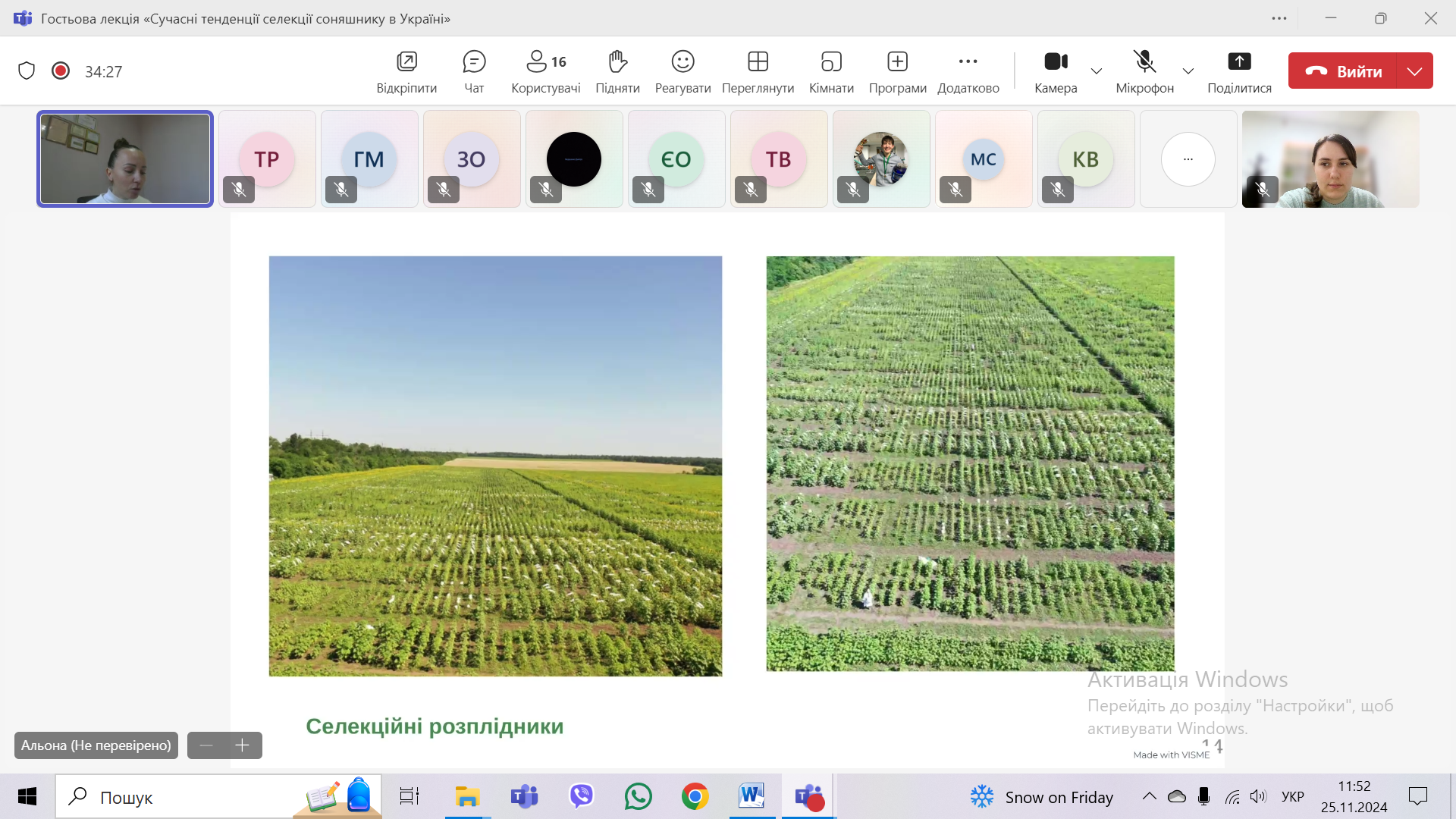This screenshot has width=1456, height=819.
Task: Open the Chat panel icon
Action: click(x=474, y=62)
